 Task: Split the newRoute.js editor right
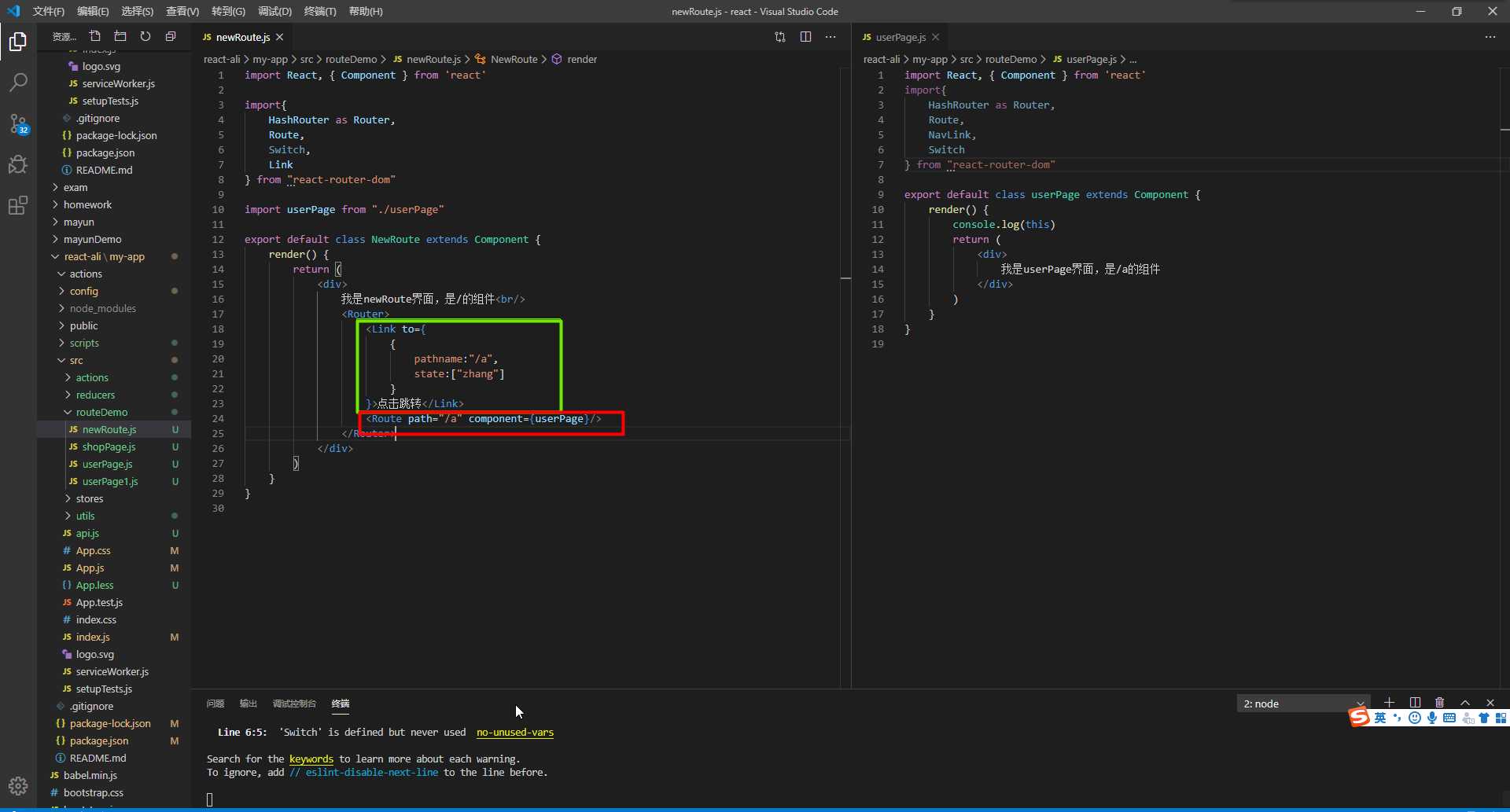tap(805, 37)
